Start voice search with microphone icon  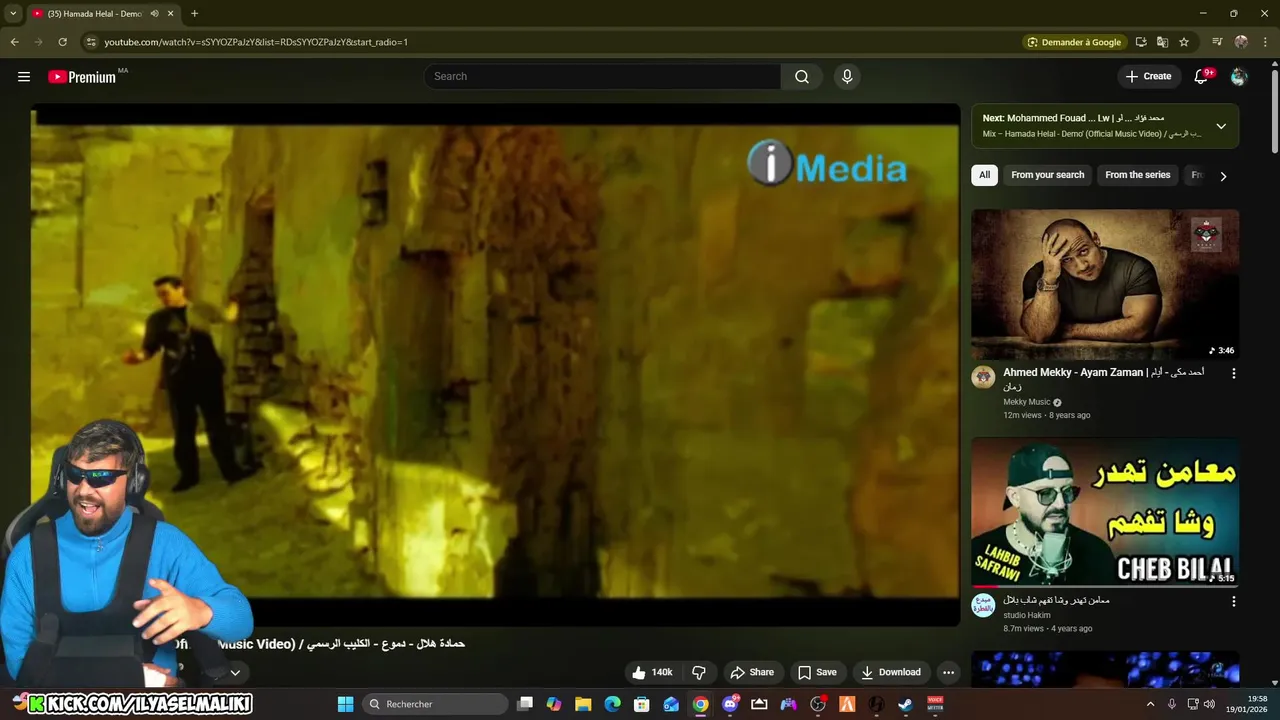847,77
